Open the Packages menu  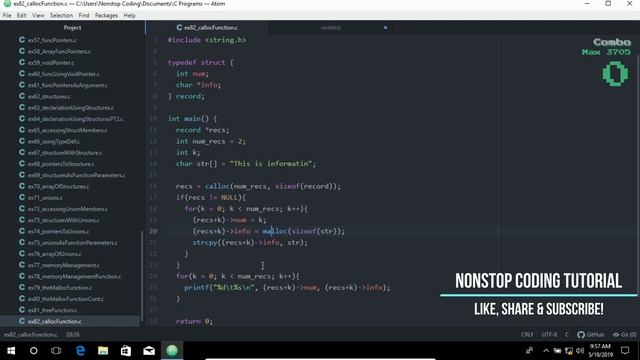point(106,16)
